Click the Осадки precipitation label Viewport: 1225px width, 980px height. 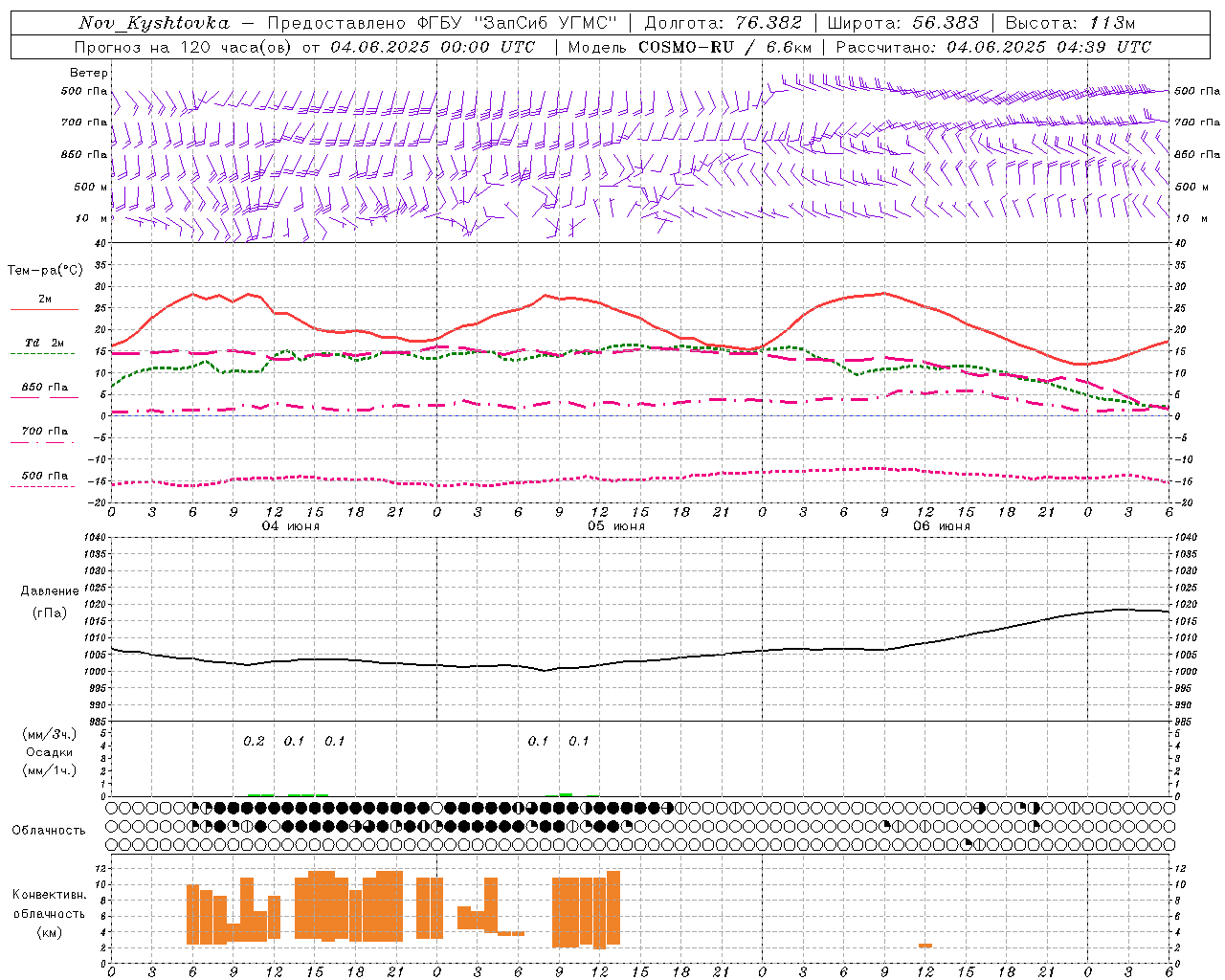(50, 752)
